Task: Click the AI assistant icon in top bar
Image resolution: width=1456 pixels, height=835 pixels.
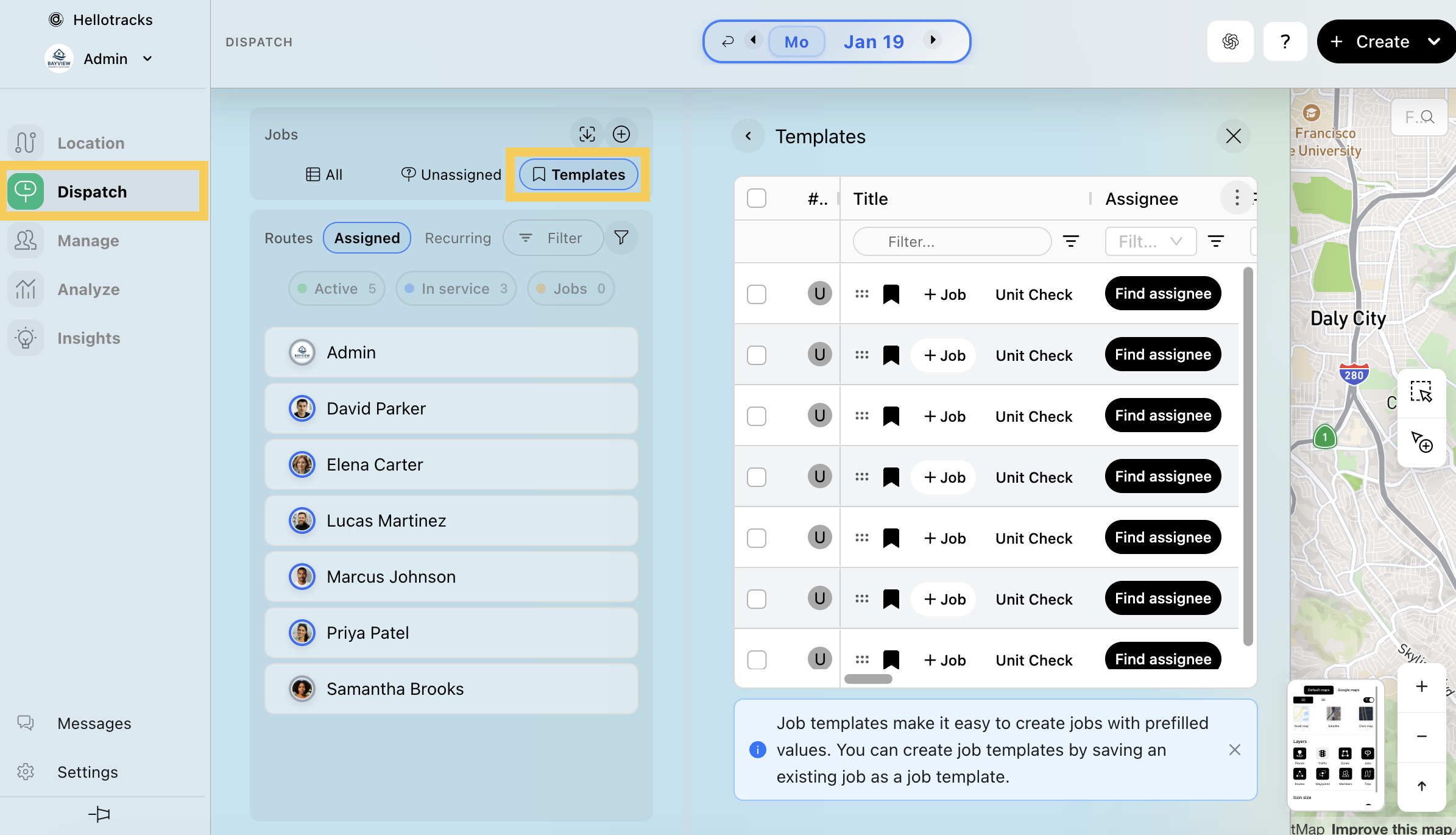Action: (1230, 41)
